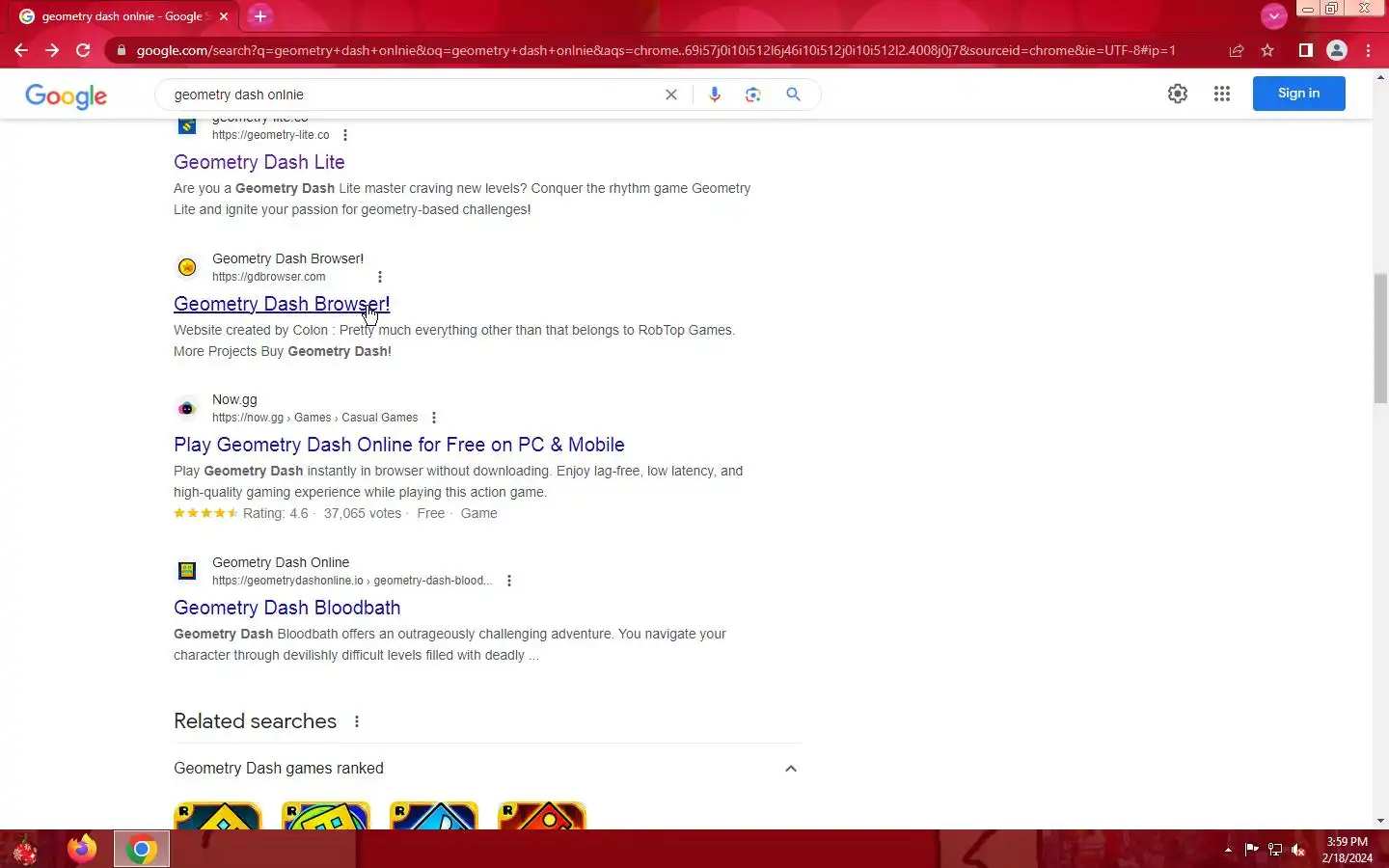The image size is (1389, 868).
Task: Reload the current page
Action: point(83,50)
